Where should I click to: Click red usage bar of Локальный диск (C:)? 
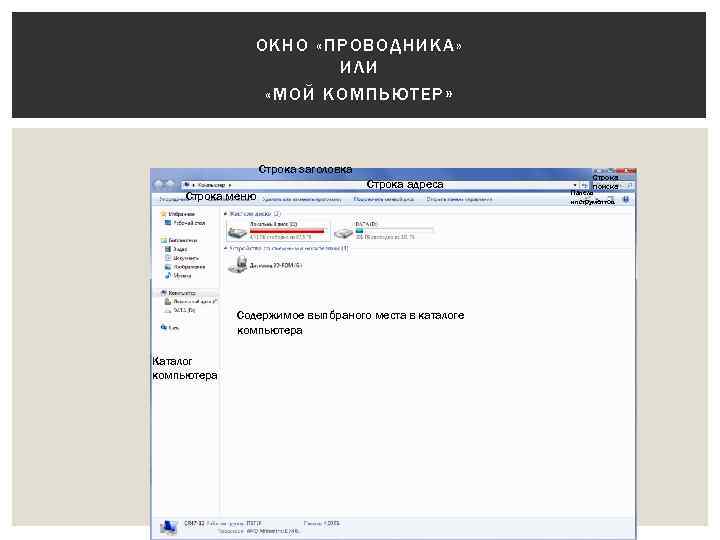(x=287, y=231)
